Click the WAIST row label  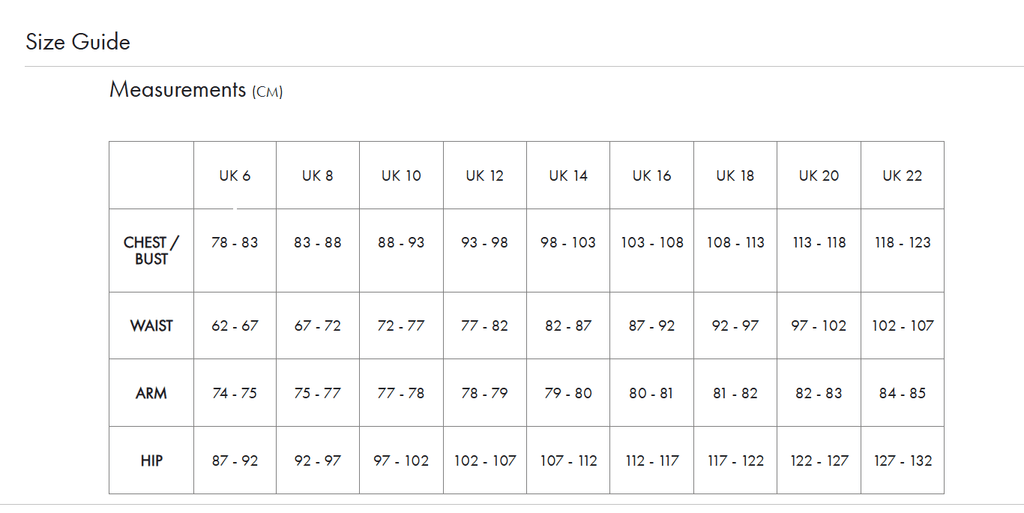152,326
